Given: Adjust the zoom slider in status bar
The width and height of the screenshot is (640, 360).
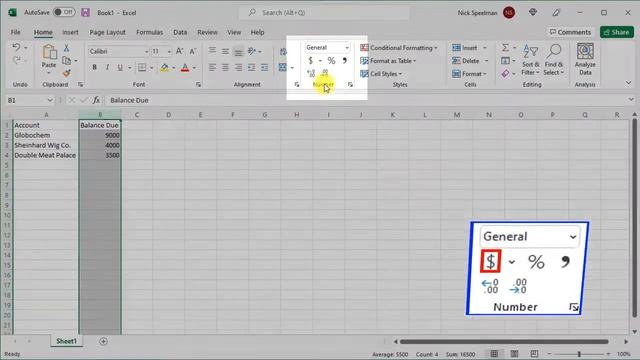Looking at the screenshot, I should [x=579, y=354].
